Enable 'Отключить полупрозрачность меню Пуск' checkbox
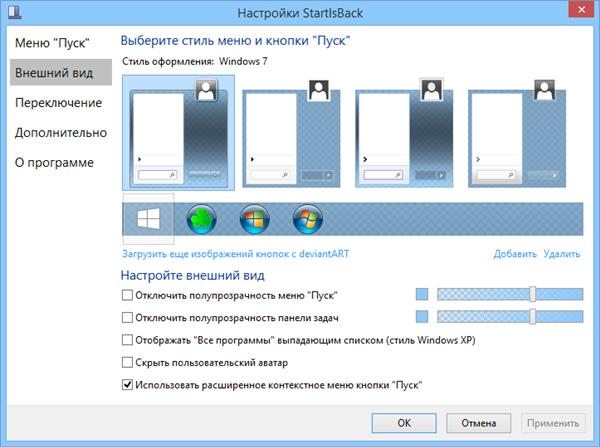The width and height of the screenshot is (600, 447). pyautogui.click(x=127, y=295)
